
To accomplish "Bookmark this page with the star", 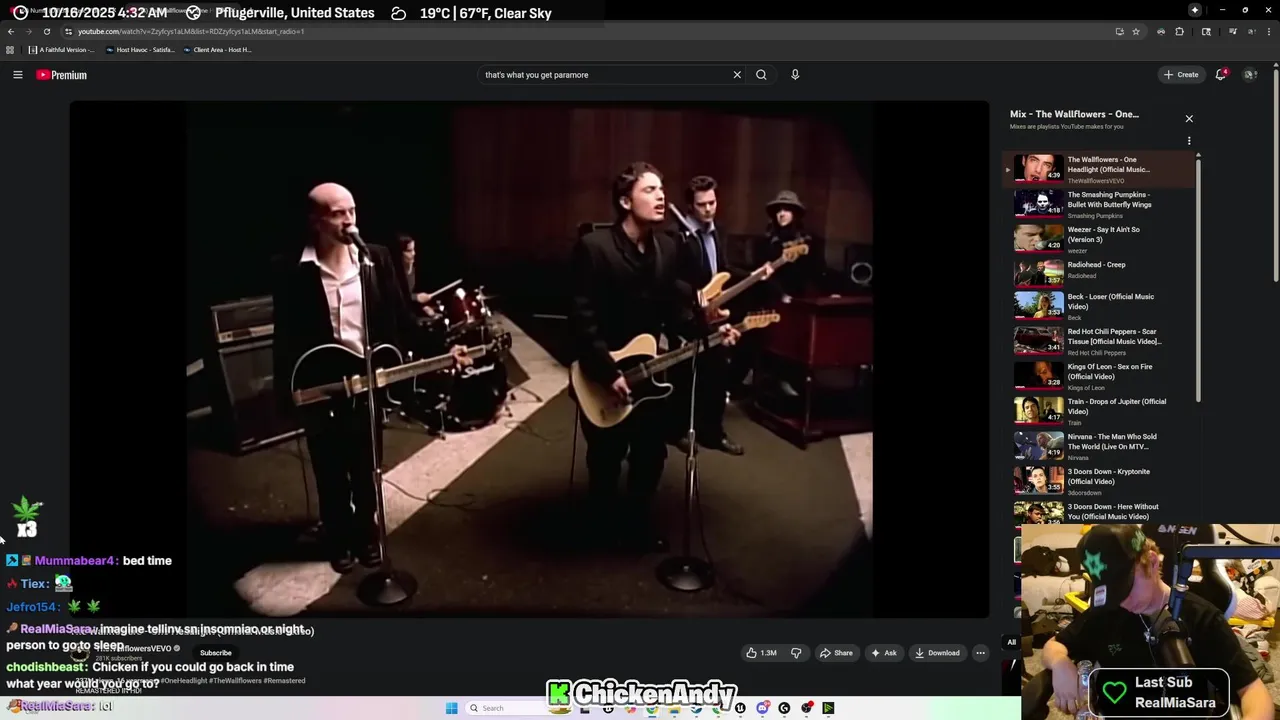I will (1136, 31).
